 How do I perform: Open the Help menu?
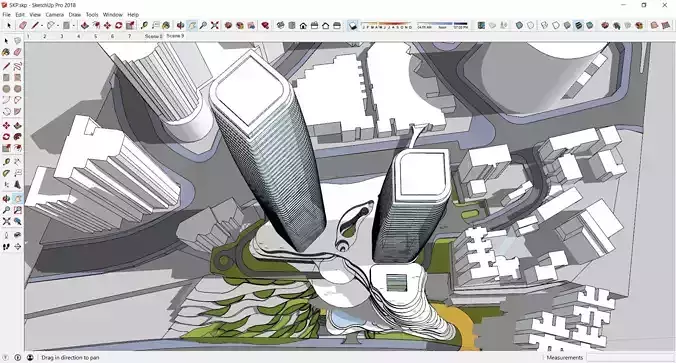click(133, 15)
